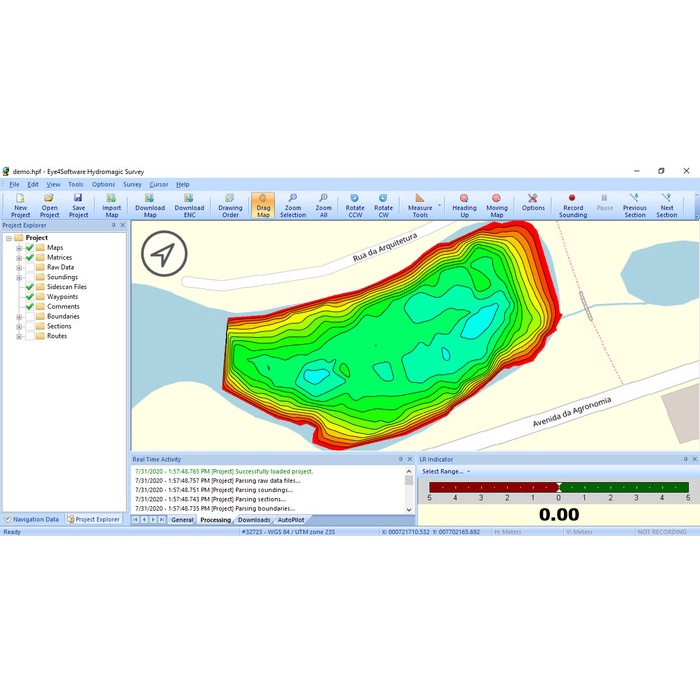Image resolution: width=700 pixels, height=700 pixels.
Task: Open the Cursor menu
Action: 158,184
